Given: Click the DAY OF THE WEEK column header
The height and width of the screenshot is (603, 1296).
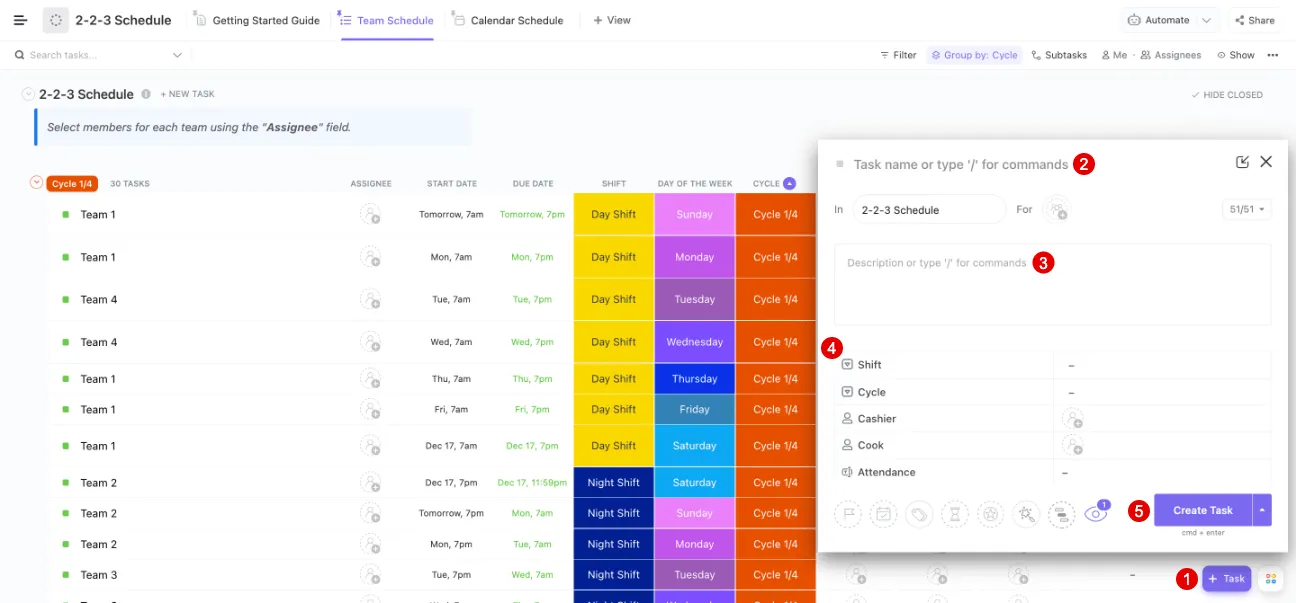Looking at the screenshot, I should 695,184.
